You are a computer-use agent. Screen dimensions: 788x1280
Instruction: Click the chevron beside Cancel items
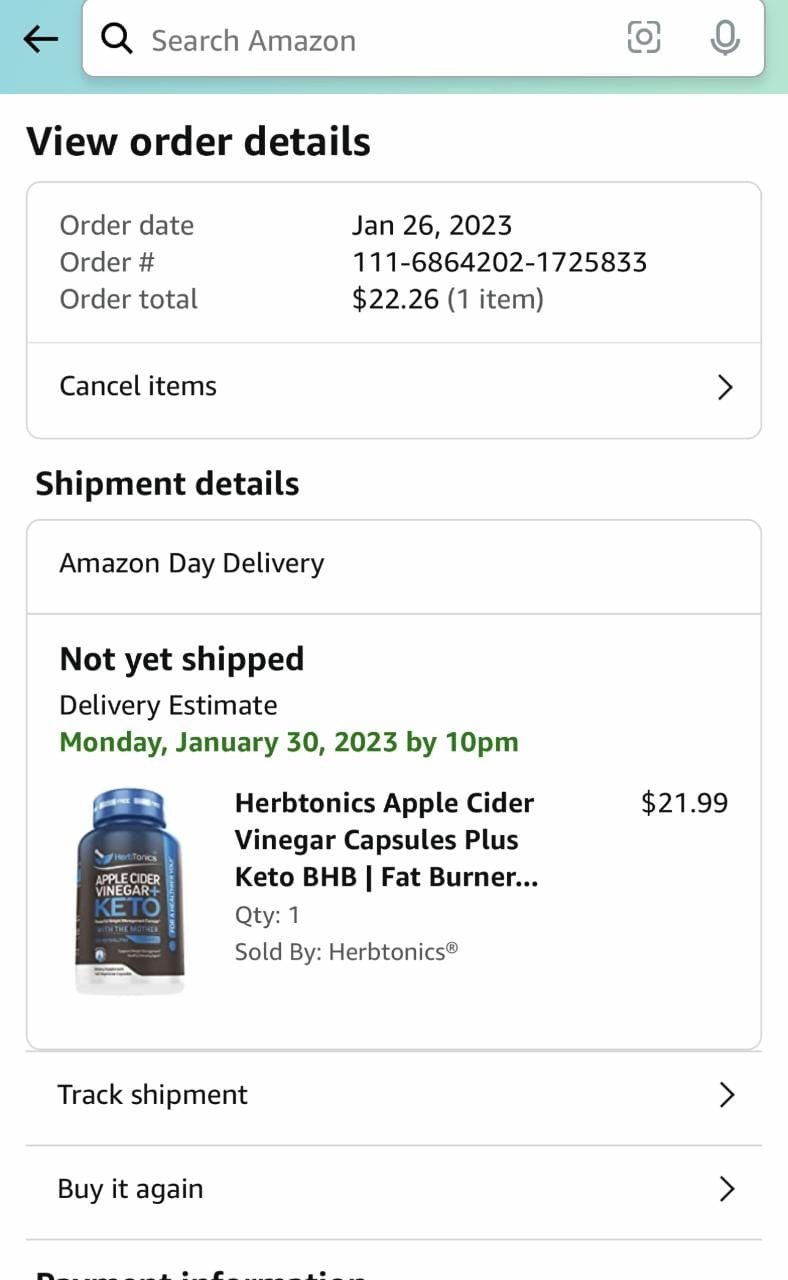726,388
